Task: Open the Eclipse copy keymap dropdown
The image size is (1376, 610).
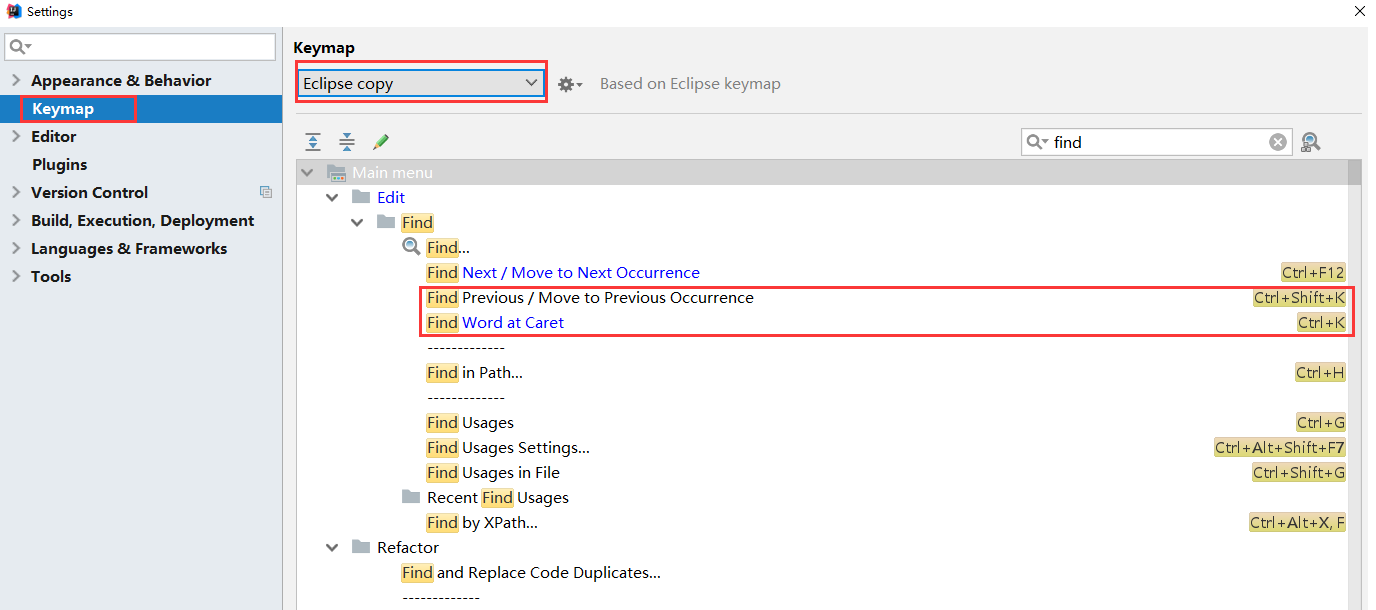Action: pos(421,84)
